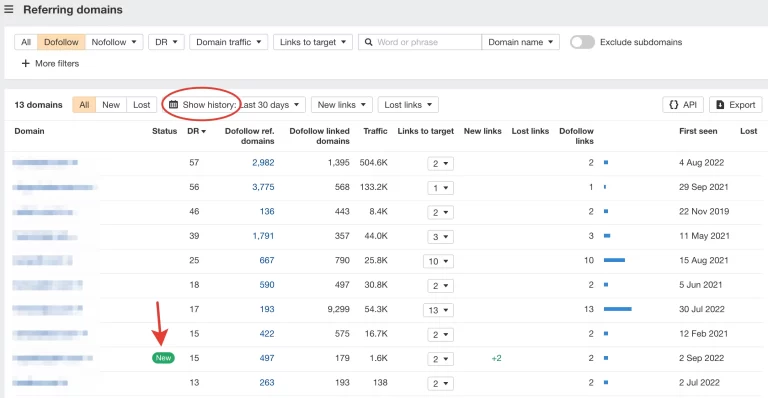This screenshot has width=768, height=398.
Task: Toggle Exclude subdomains switch
Action: [x=582, y=42]
